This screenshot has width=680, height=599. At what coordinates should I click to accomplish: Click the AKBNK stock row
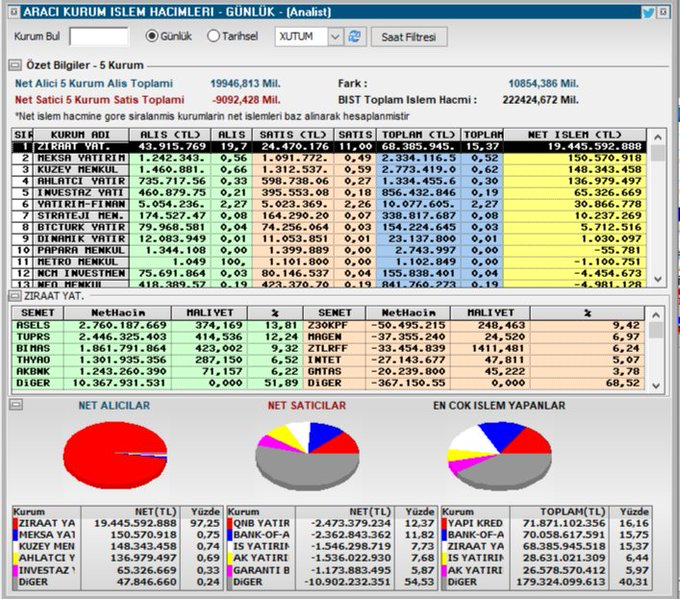pos(157,372)
